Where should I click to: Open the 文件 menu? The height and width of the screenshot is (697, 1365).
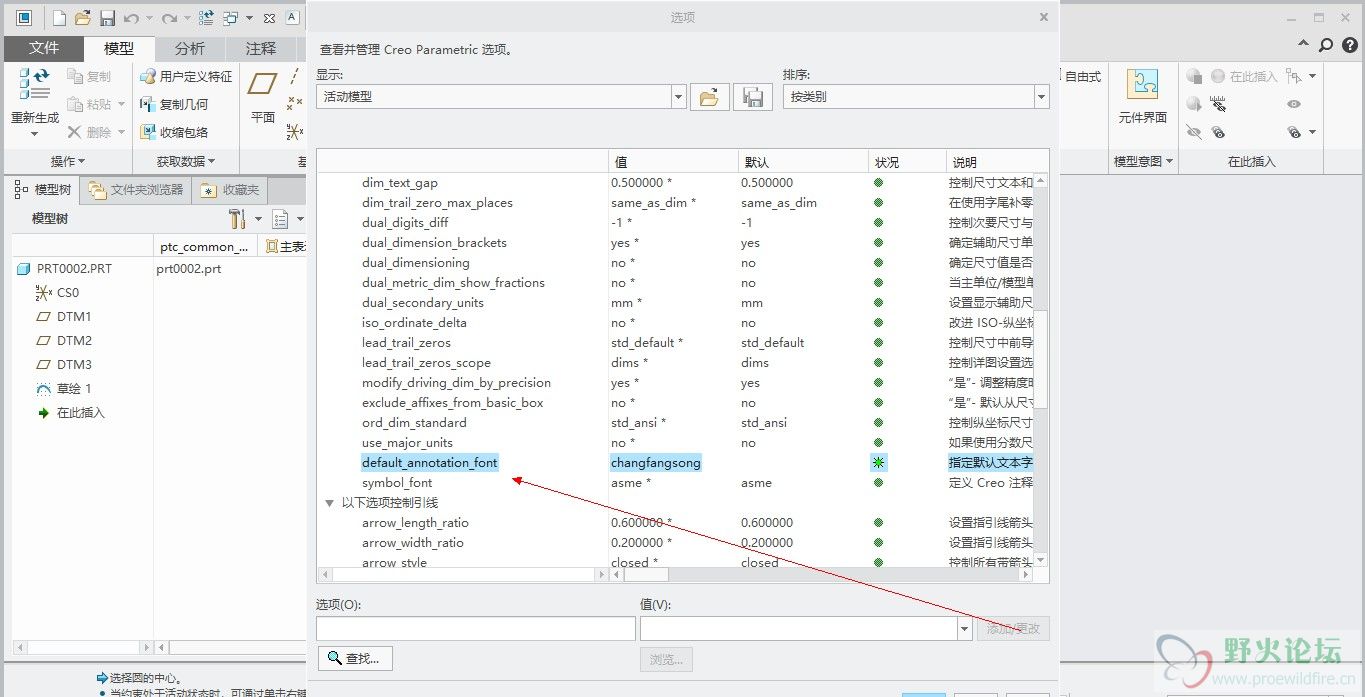44,48
